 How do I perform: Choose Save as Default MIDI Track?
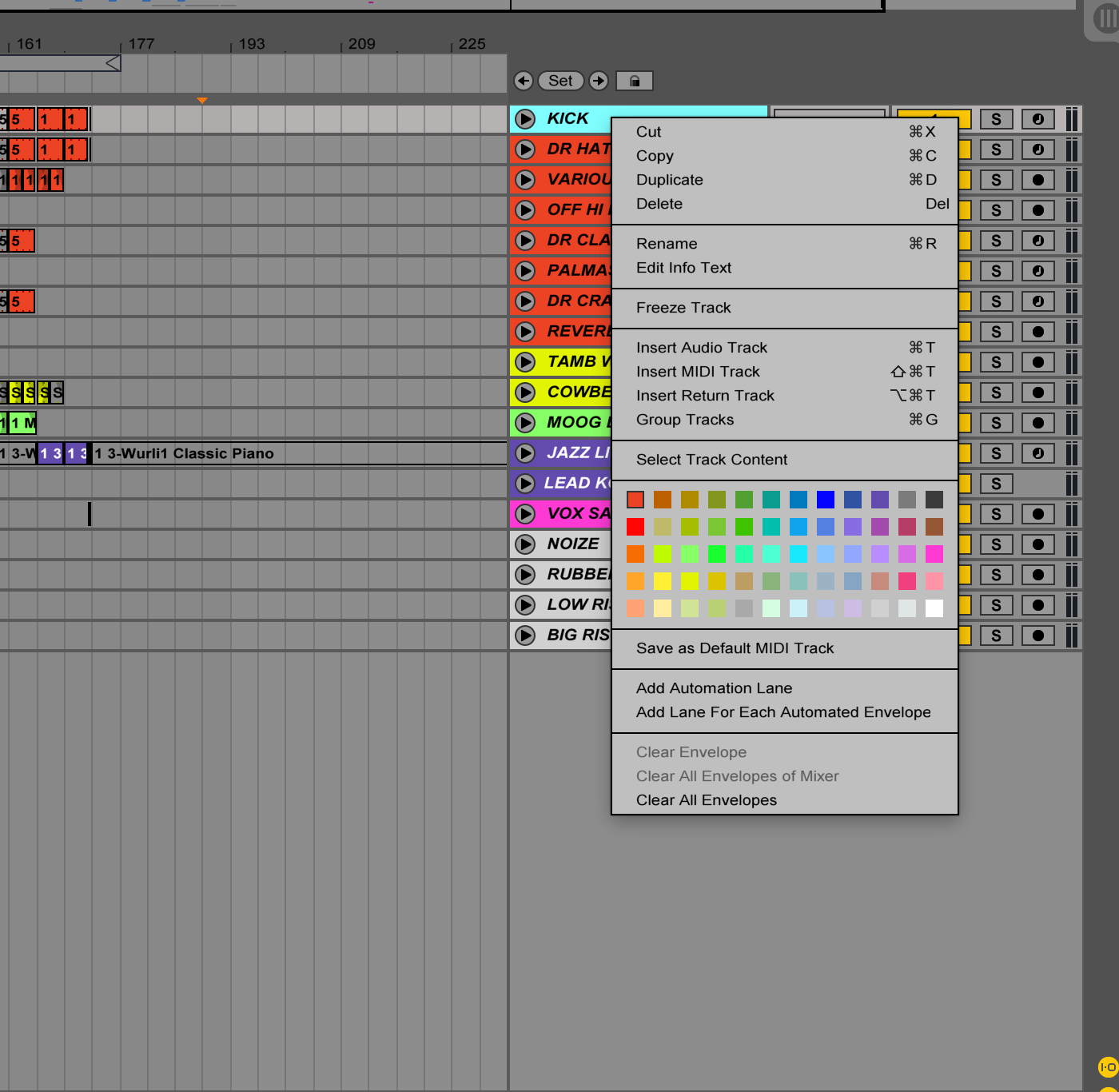(735, 648)
